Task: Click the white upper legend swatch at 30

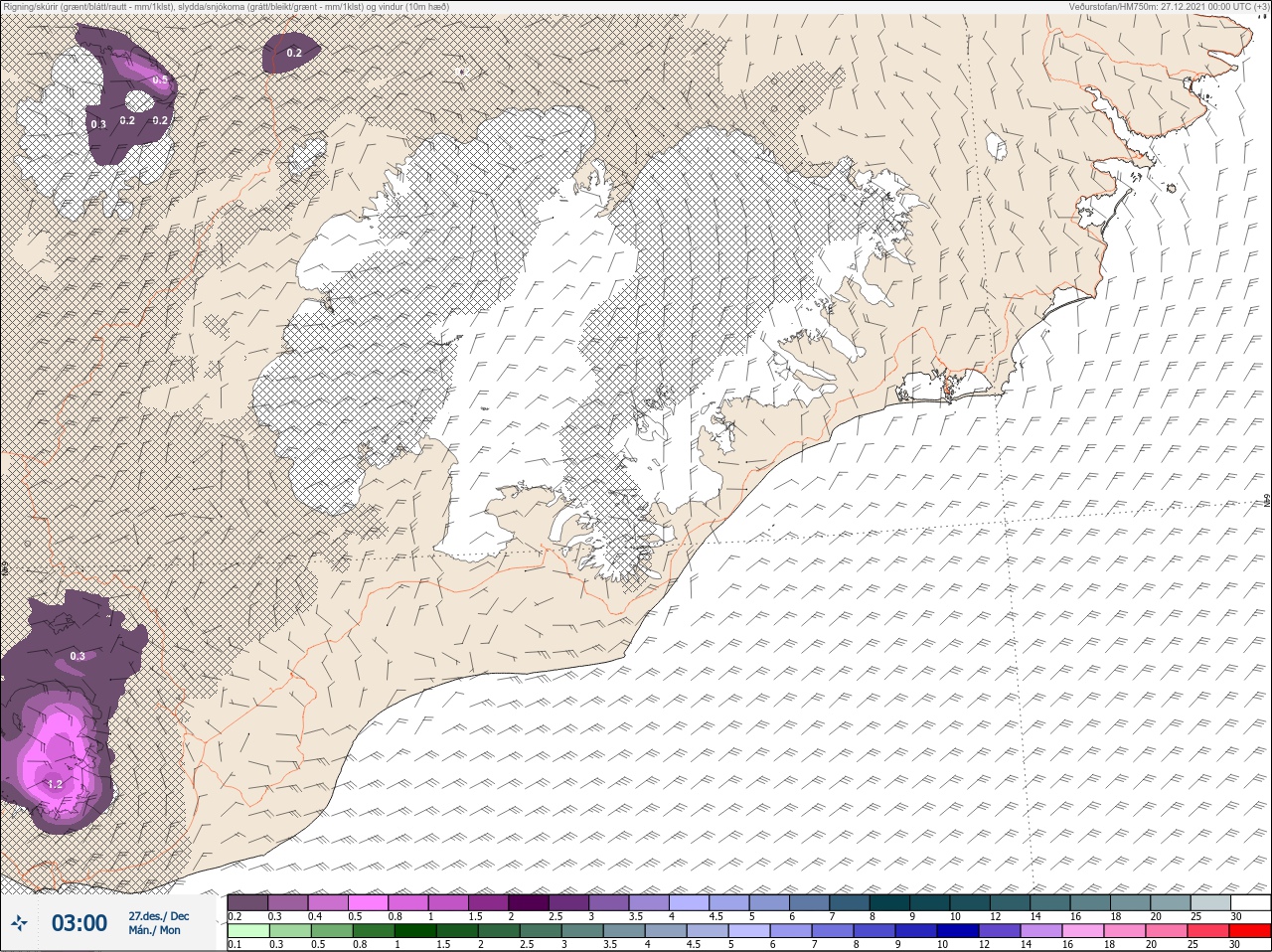Action: tap(1250, 902)
